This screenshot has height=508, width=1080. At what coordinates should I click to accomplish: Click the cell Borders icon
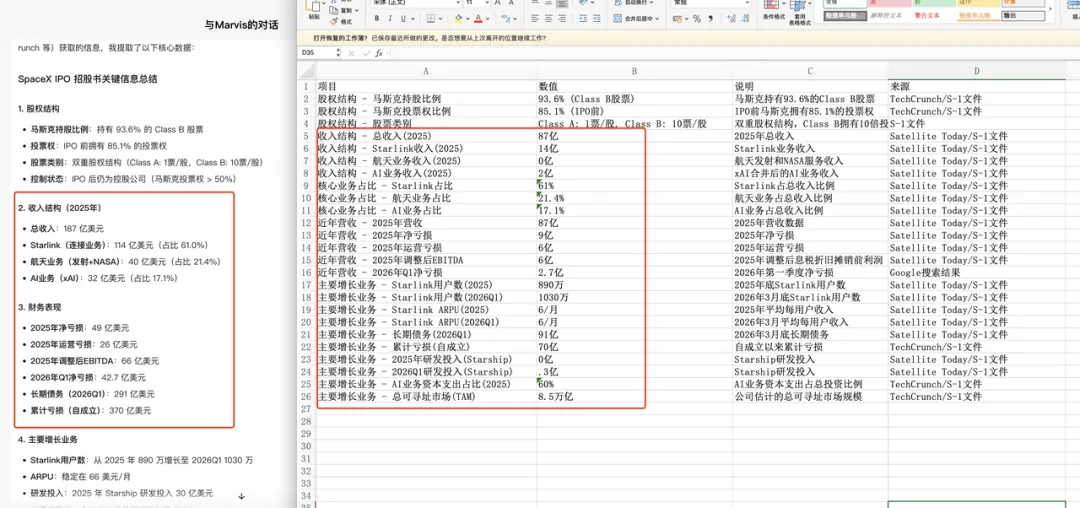430,19
